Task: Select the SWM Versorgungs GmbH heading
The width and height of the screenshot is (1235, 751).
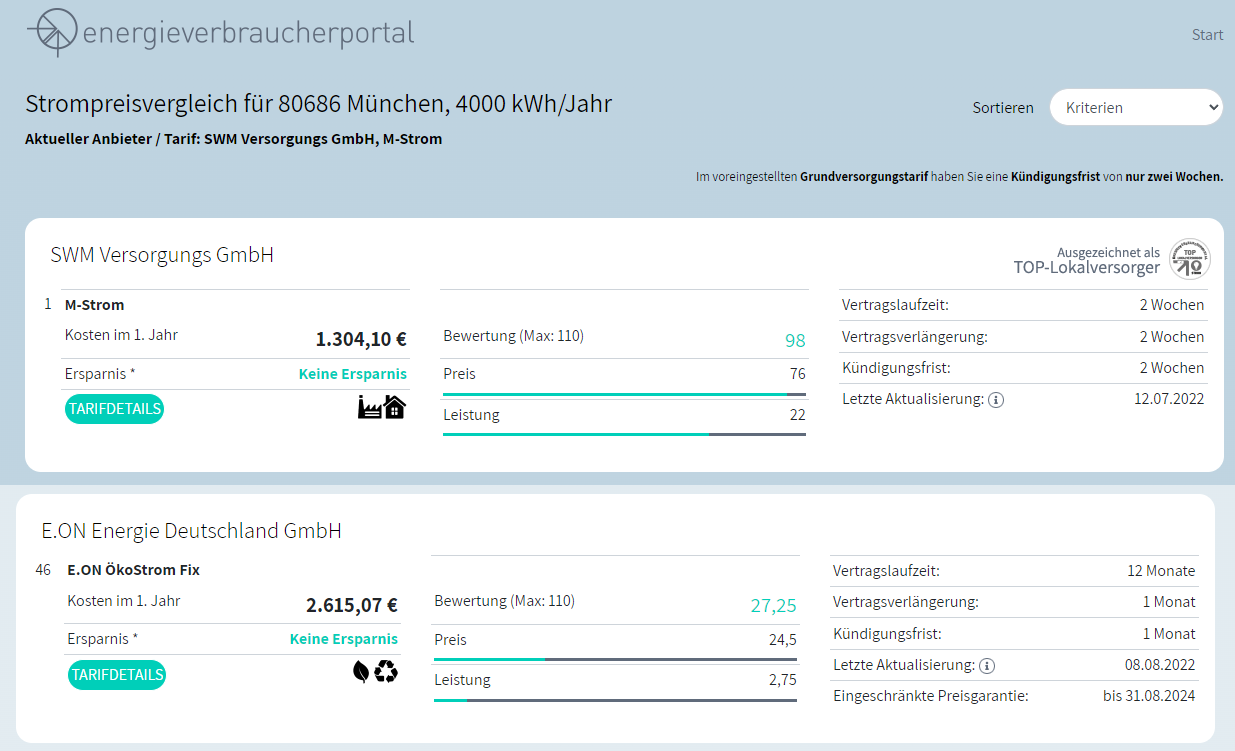Action: [160, 255]
